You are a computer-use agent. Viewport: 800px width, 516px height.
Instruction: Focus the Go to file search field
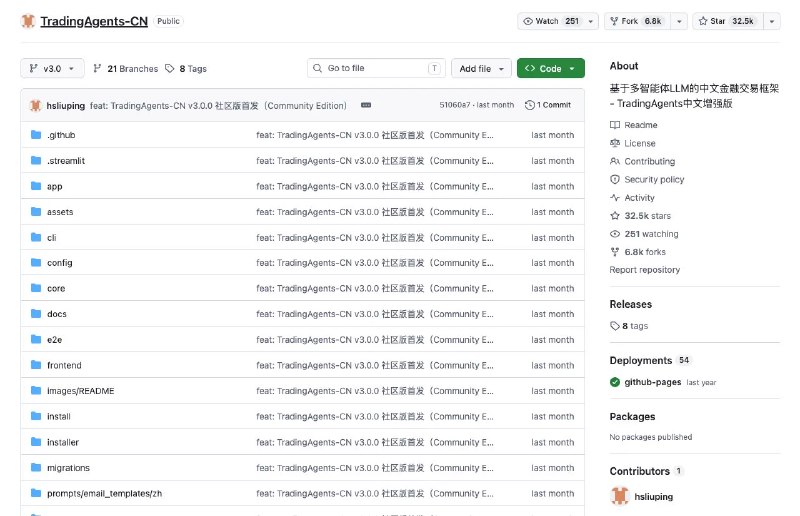[x=376, y=68]
